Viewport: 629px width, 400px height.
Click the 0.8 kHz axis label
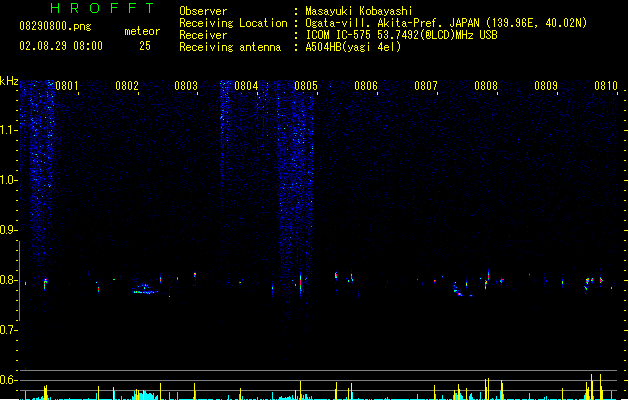(7, 280)
